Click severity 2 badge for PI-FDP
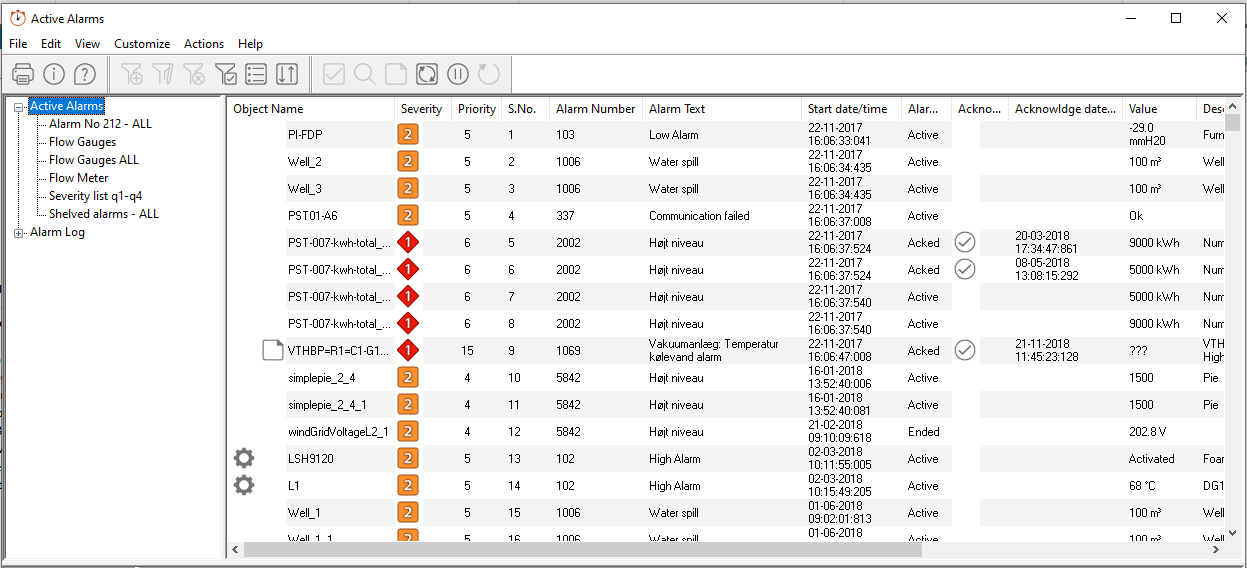 (408, 135)
